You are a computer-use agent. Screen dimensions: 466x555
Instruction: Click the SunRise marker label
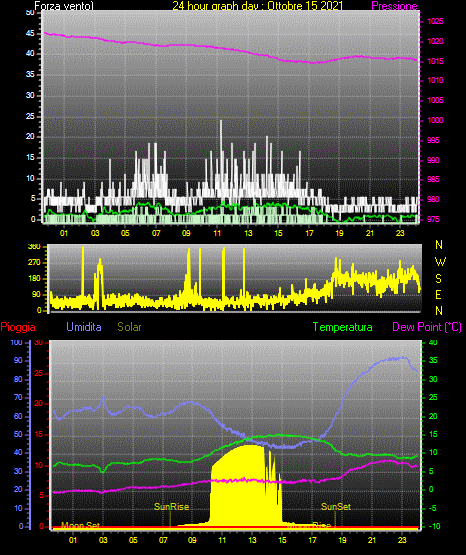[171, 507]
